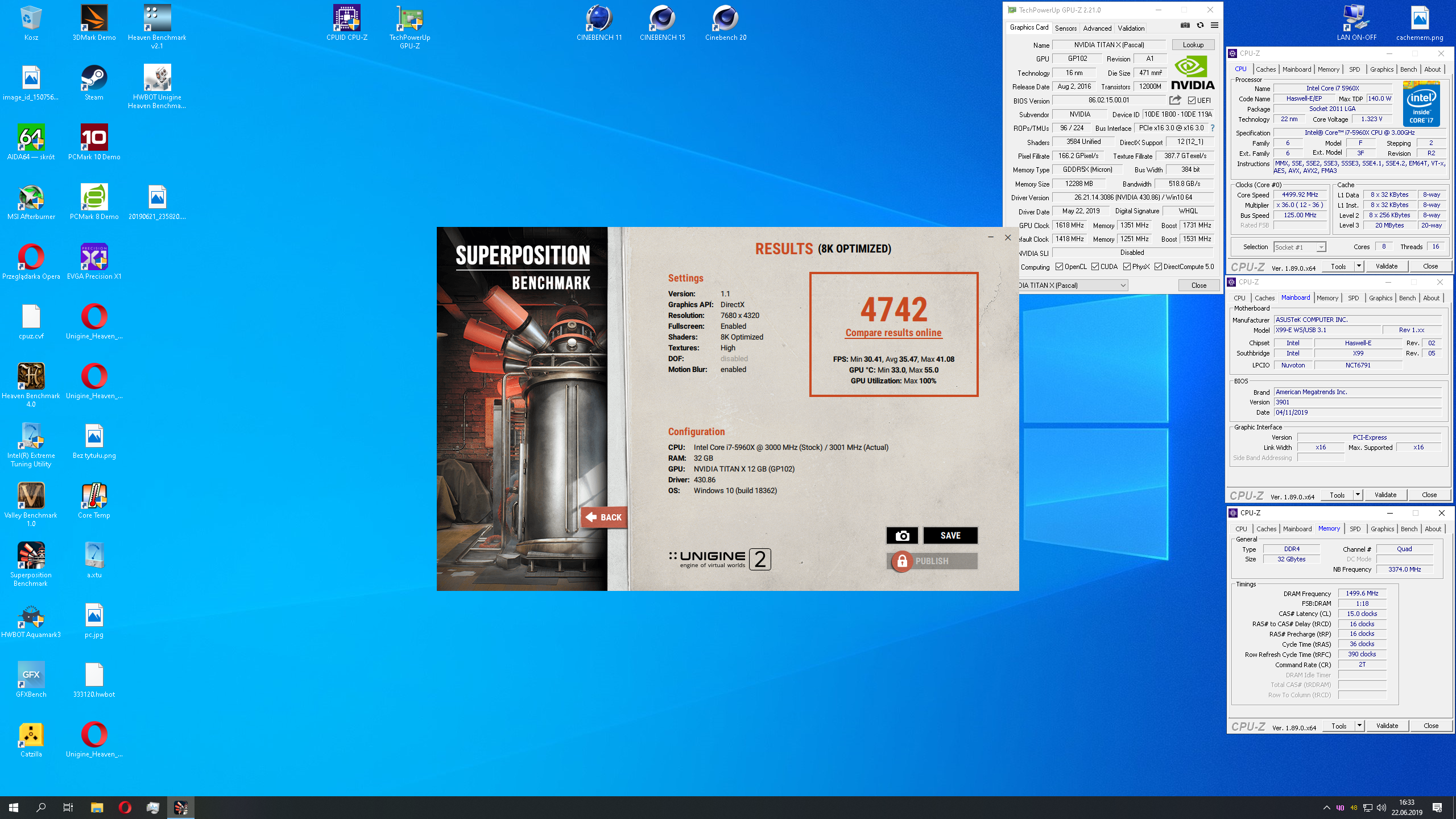Expand the GPU selection dropdown in GPU-Z

(x=1123, y=286)
